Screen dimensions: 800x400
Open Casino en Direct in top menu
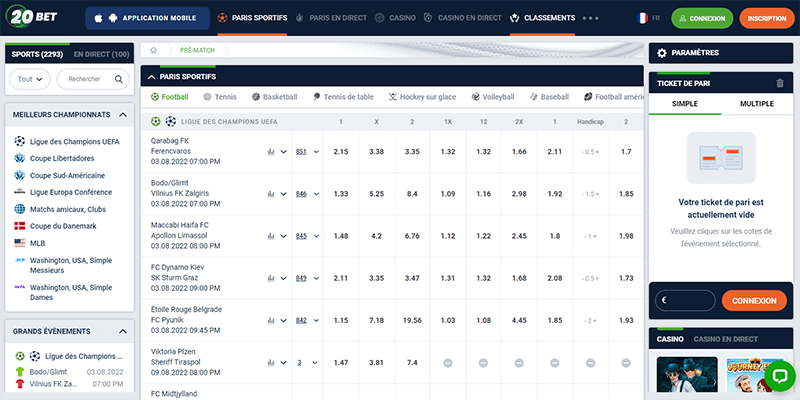[x=463, y=18]
